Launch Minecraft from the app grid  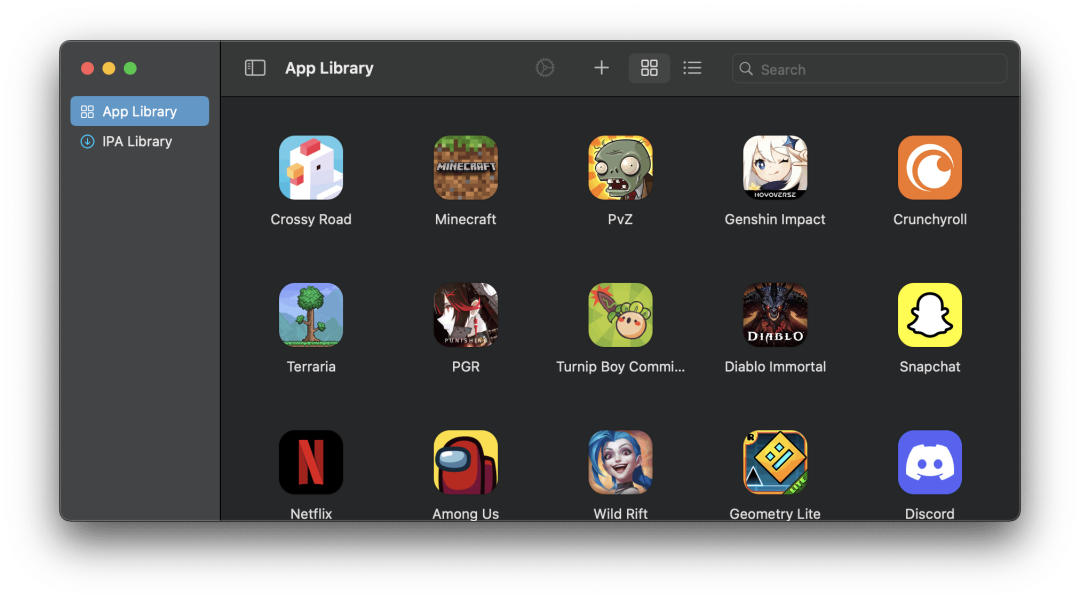coord(465,167)
